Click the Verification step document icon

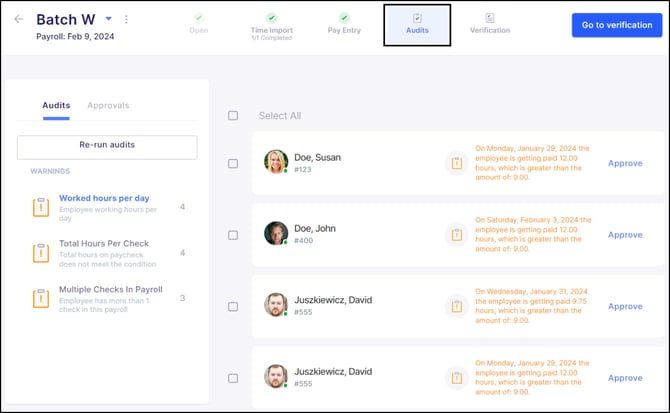tap(490, 18)
